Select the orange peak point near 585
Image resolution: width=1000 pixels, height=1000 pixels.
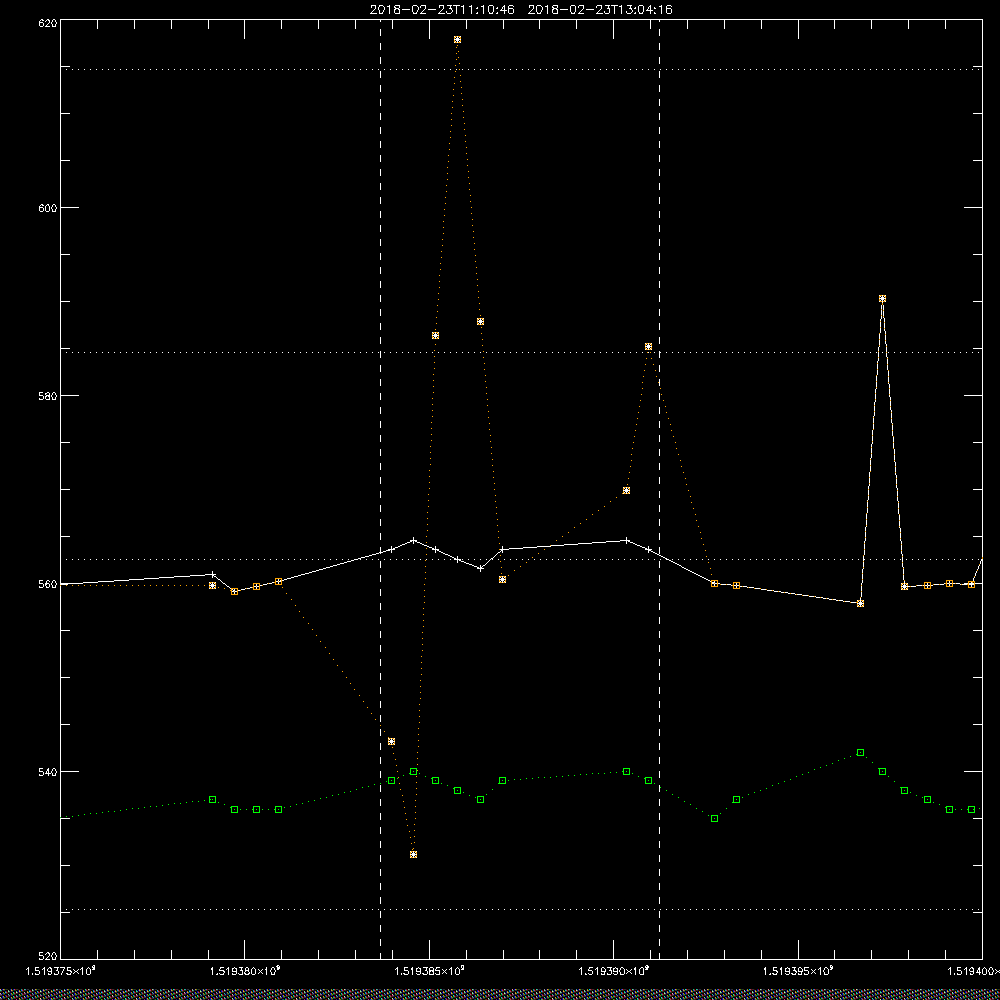point(649,347)
